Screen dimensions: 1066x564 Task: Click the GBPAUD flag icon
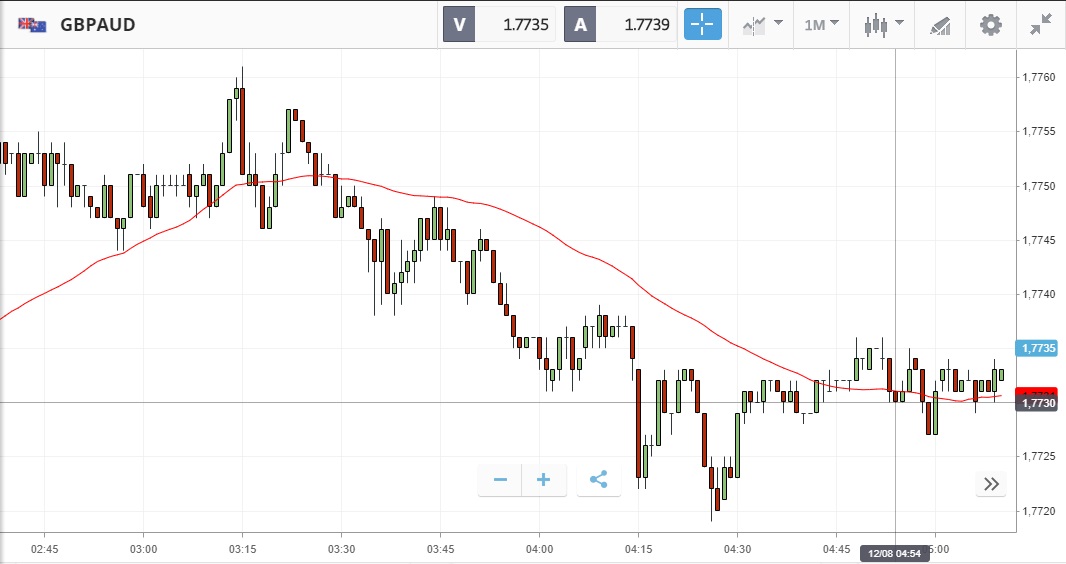pyautogui.click(x=32, y=24)
